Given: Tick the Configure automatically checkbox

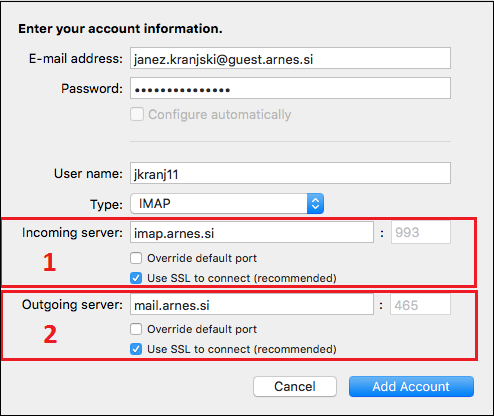Looking at the screenshot, I should pyautogui.click(x=137, y=114).
